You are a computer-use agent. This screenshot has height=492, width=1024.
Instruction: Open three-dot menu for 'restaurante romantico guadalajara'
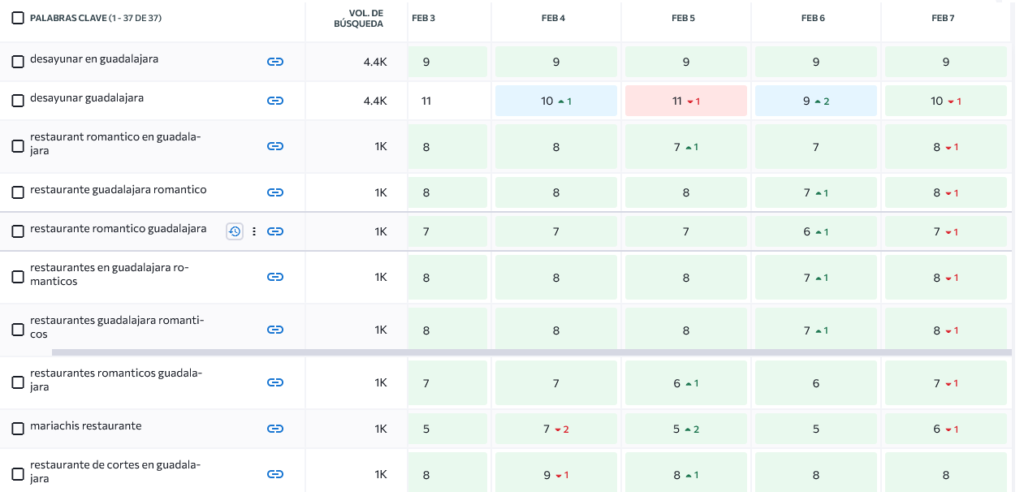click(254, 231)
